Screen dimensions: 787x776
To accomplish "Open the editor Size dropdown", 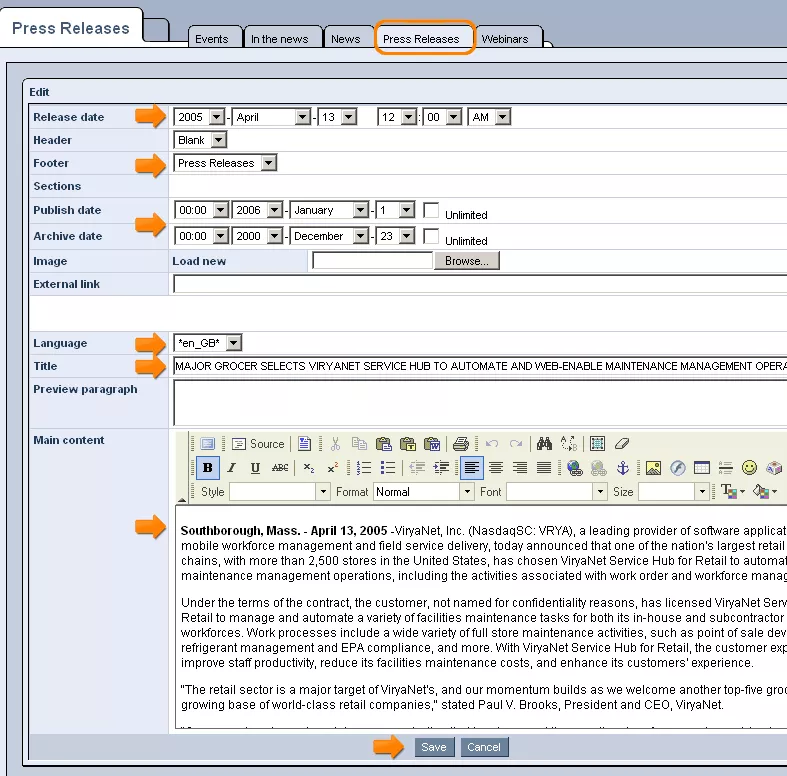I will click(674, 492).
